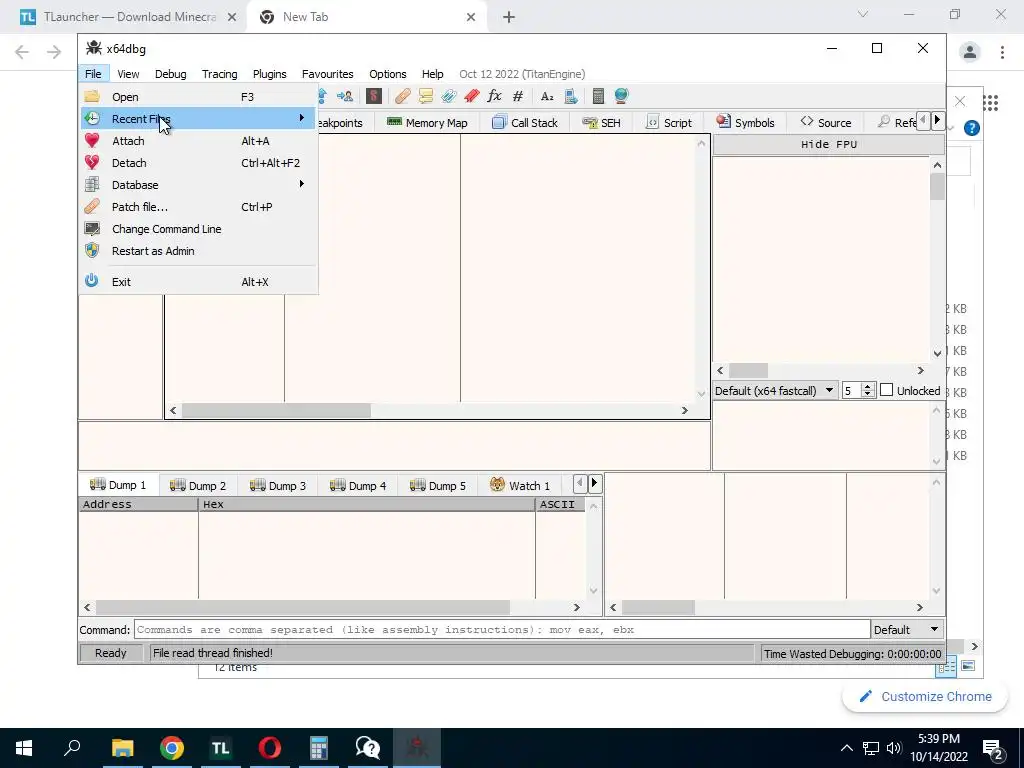The width and height of the screenshot is (1024, 768).
Task: Open the Options menu
Action: (x=388, y=74)
